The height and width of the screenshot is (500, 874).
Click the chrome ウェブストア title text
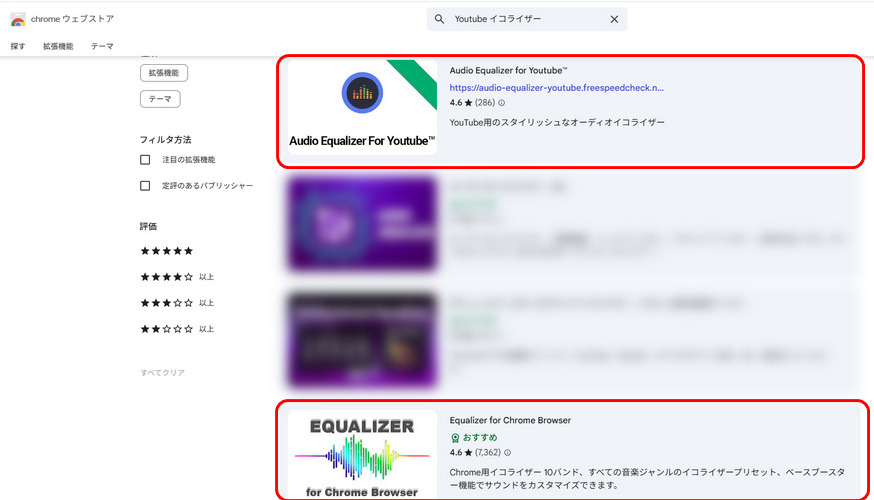pyautogui.click(x=72, y=19)
